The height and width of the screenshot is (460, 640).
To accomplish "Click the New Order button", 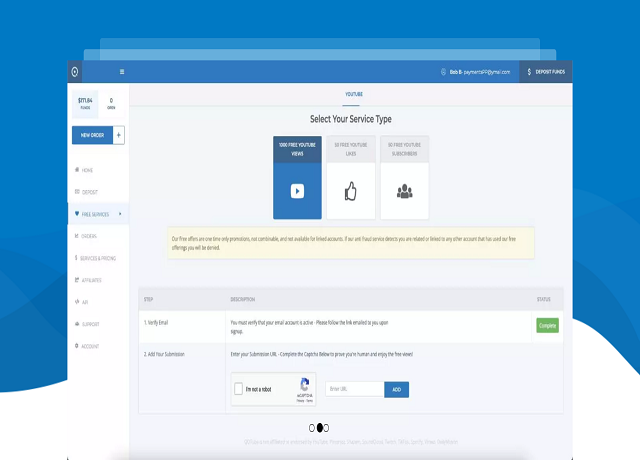I will [x=93, y=135].
